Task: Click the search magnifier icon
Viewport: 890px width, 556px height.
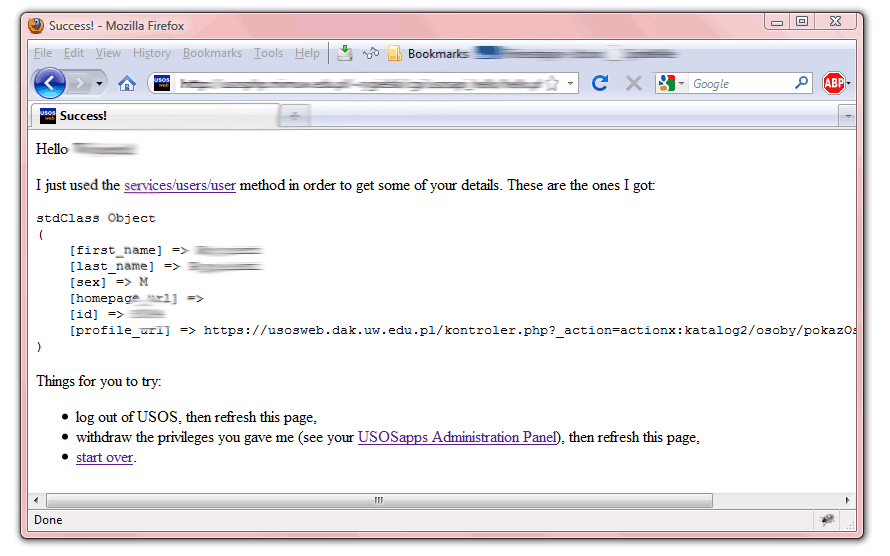Action: point(801,84)
